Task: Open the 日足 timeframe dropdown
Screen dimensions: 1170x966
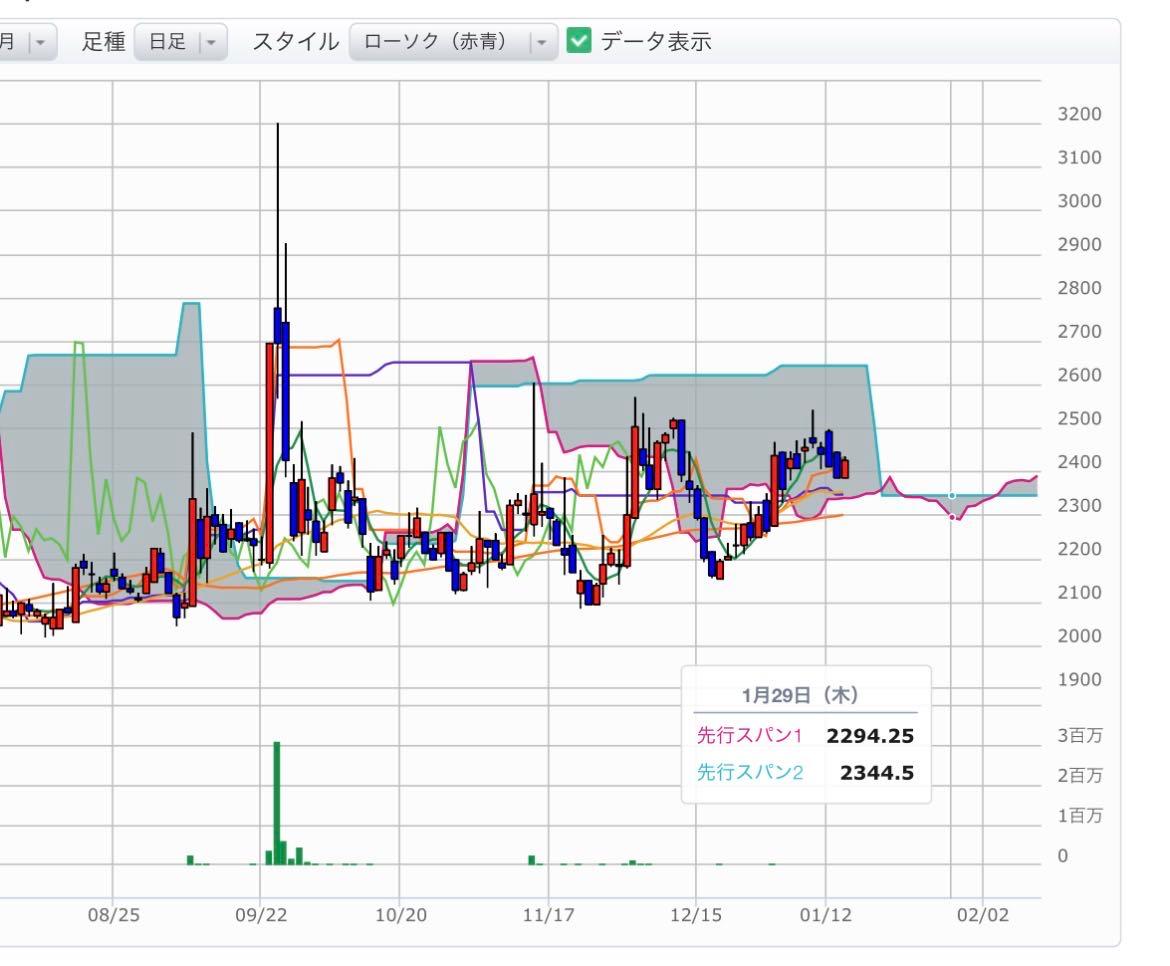Action: (181, 42)
